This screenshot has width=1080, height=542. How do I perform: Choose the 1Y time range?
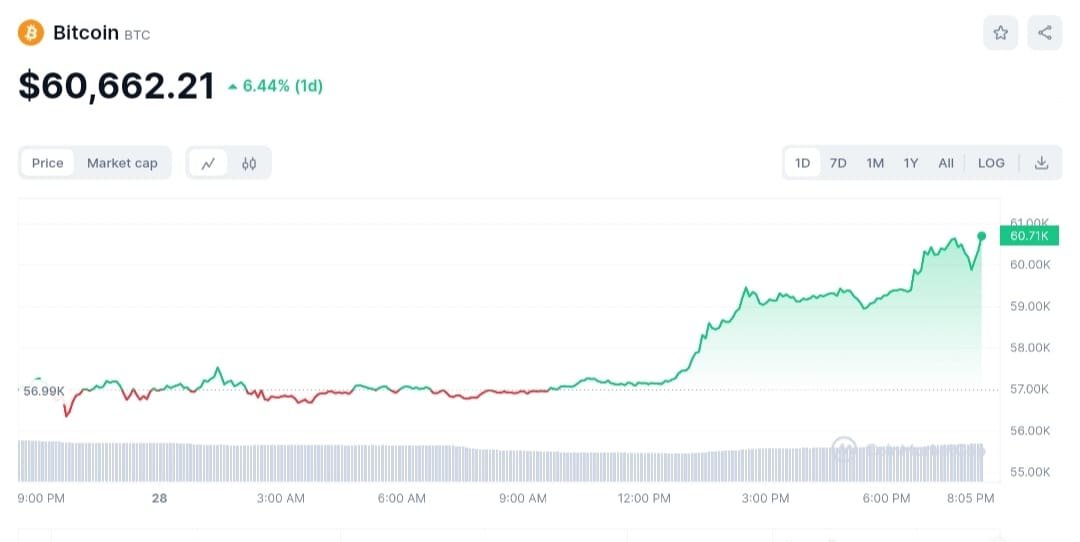coord(910,163)
